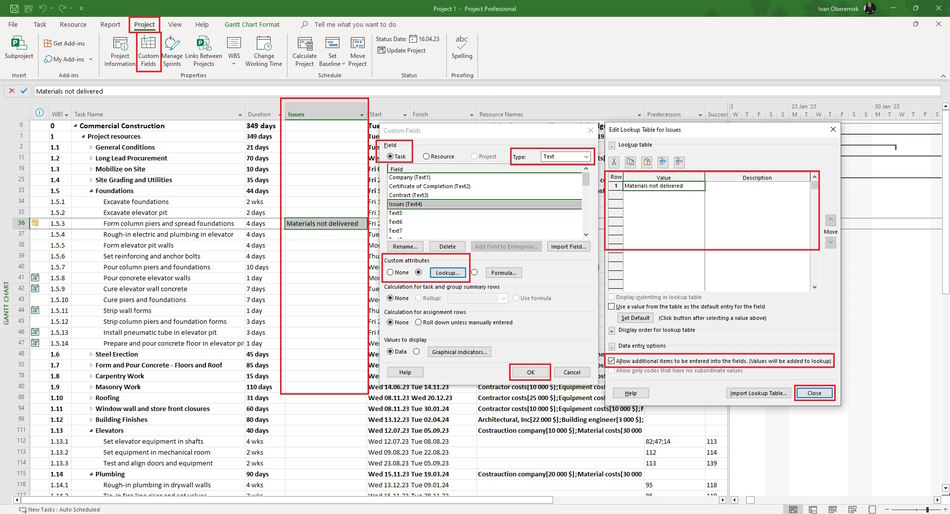The image size is (950, 514).
Task: Click the Graphical Indicators... button
Action: (459, 352)
